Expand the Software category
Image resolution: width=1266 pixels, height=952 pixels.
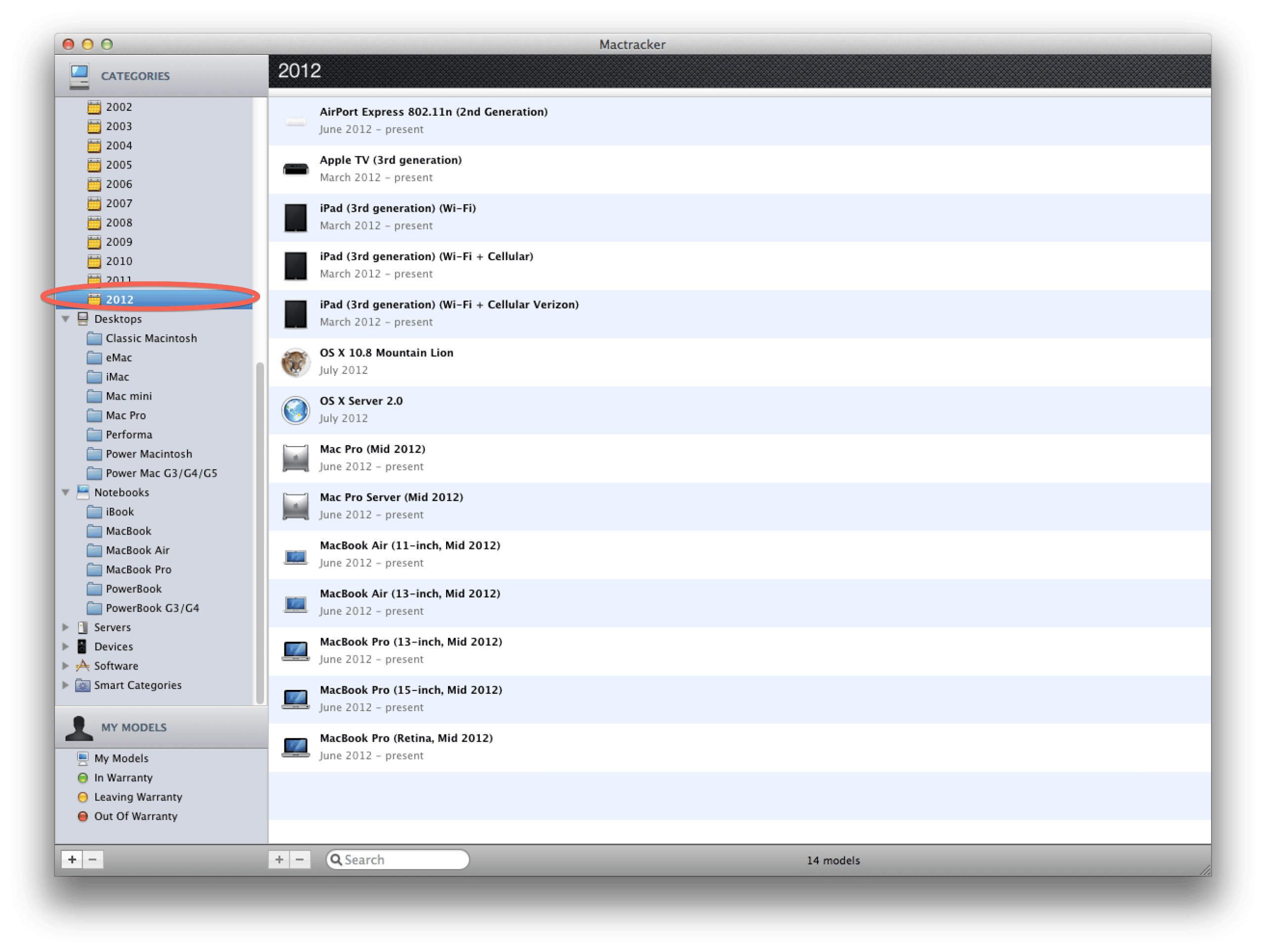click(x=66, y=666)
